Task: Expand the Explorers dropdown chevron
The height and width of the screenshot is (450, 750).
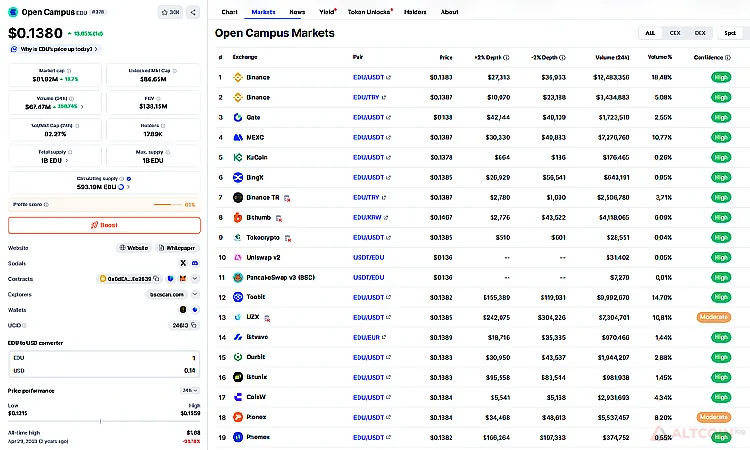Action: coord(195,294)
